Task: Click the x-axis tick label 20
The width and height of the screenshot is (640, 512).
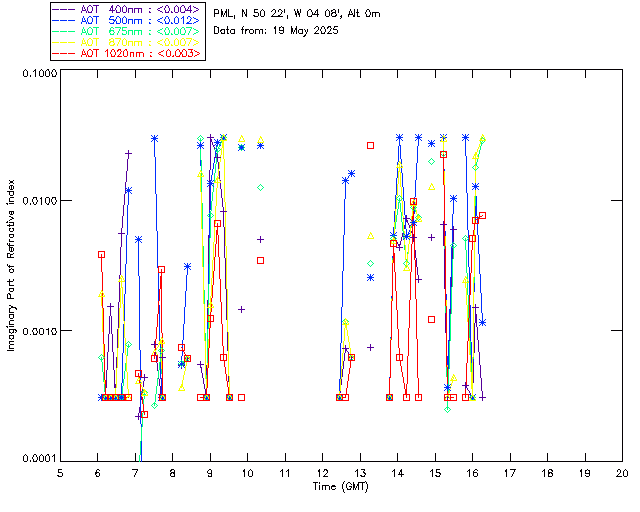Action: 622,473
